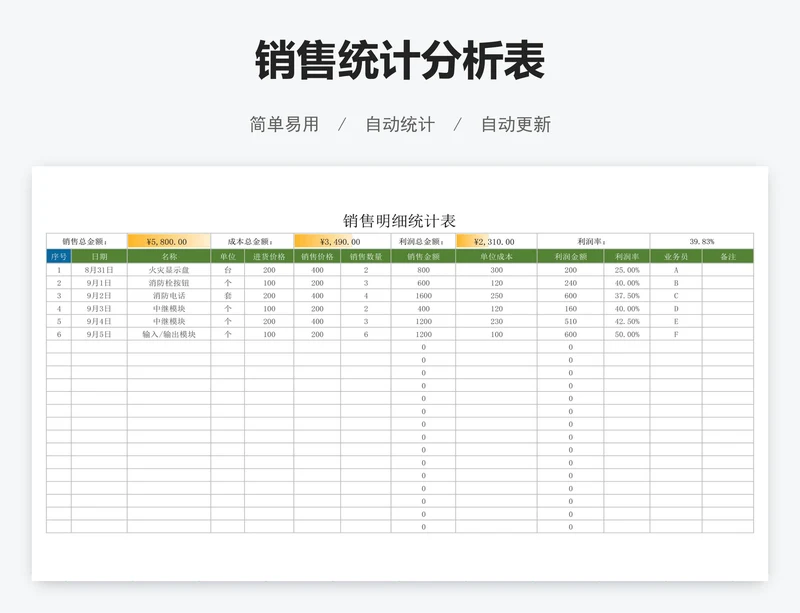Click quantity 4 in 消防电话 row
The image size is (800, 613).
(366, 296)
